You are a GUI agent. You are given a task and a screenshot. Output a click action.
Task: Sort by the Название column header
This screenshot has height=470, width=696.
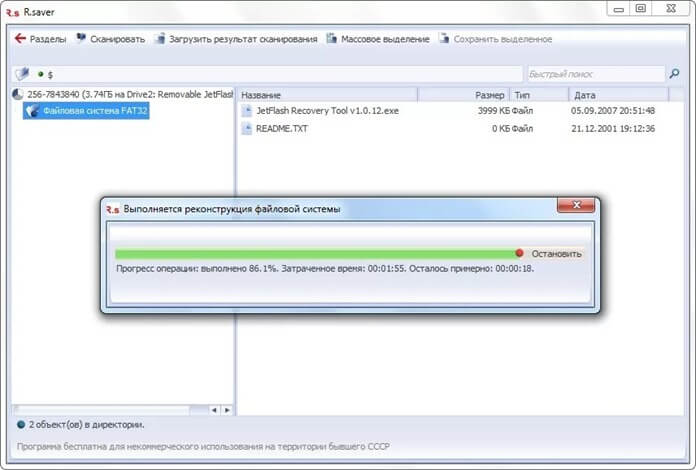[328, 95]
